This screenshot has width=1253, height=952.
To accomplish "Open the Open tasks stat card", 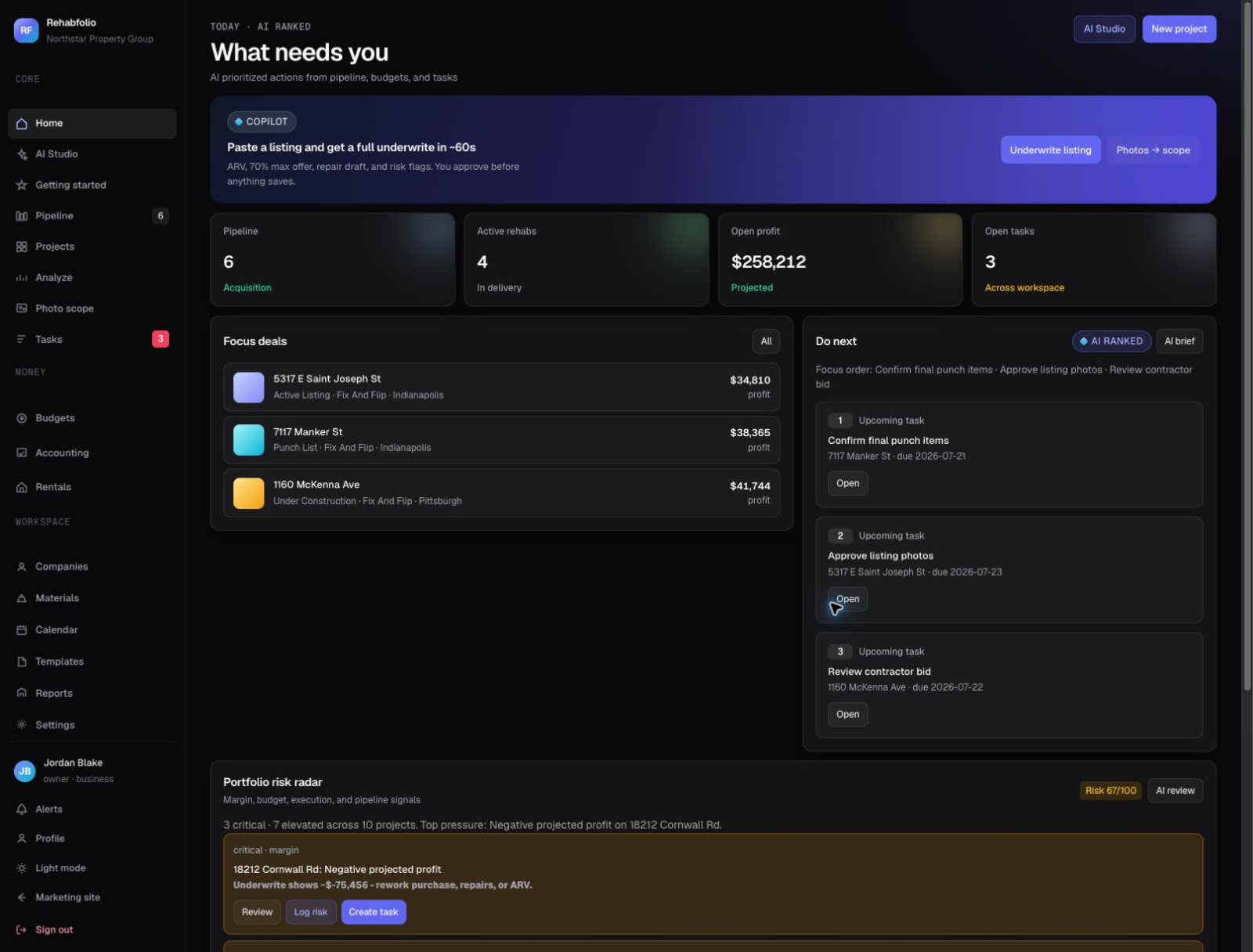I will 1094,260.
